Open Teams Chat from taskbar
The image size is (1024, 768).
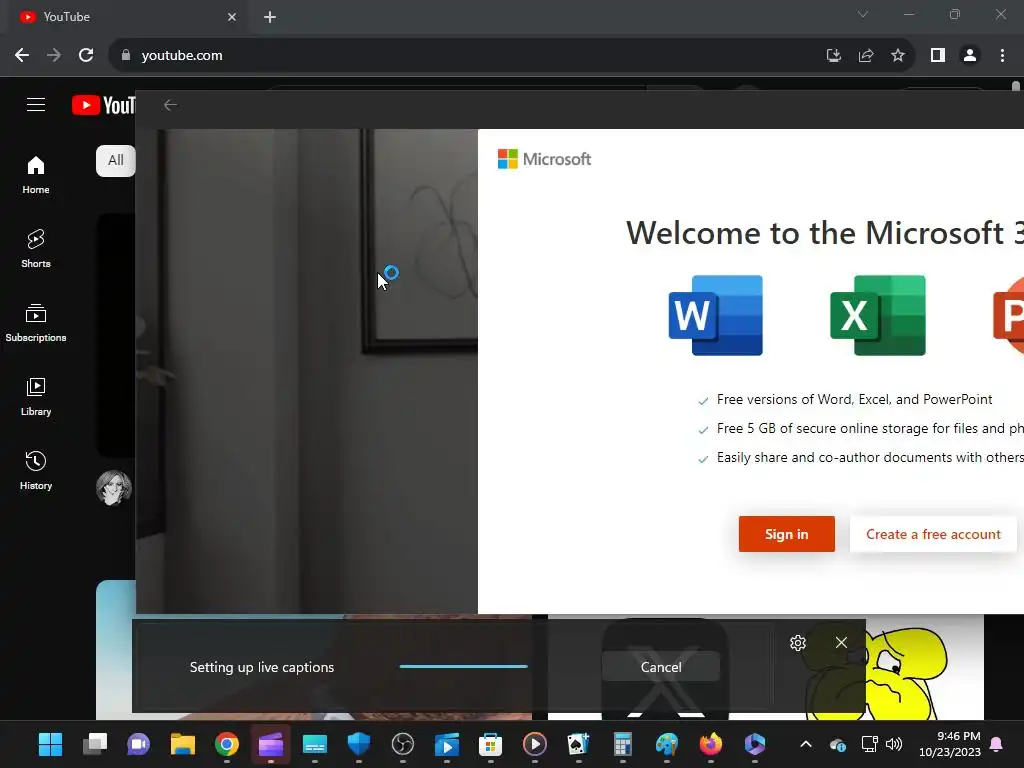[x=138, y=744]
